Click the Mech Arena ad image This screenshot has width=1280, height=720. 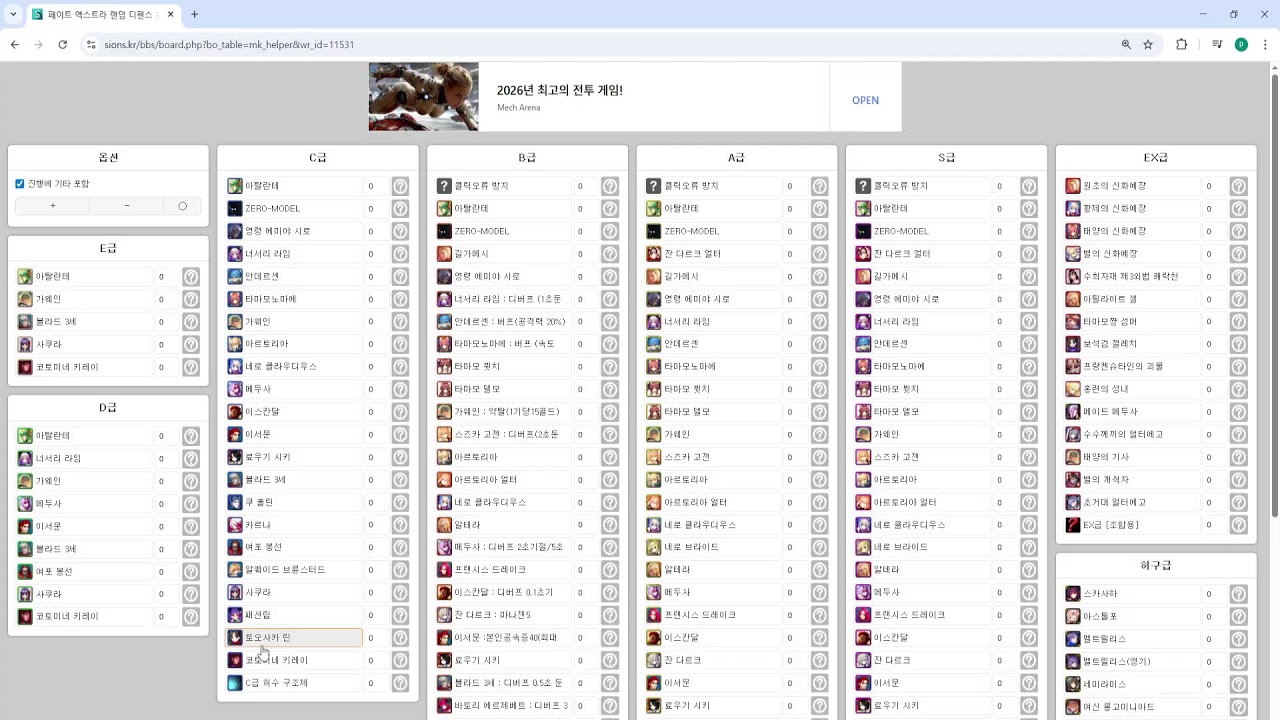tap(424, 97)
